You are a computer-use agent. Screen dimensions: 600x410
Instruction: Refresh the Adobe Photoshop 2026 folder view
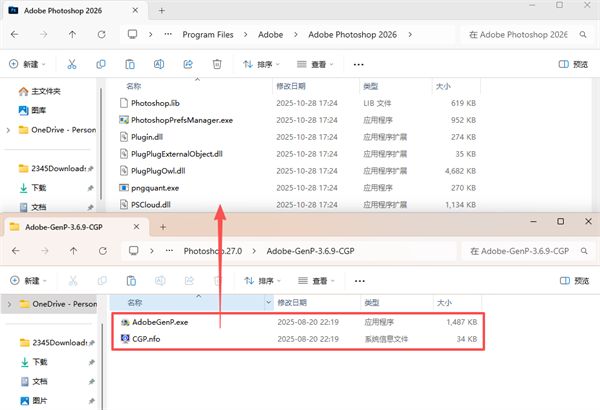click(101, 34)
